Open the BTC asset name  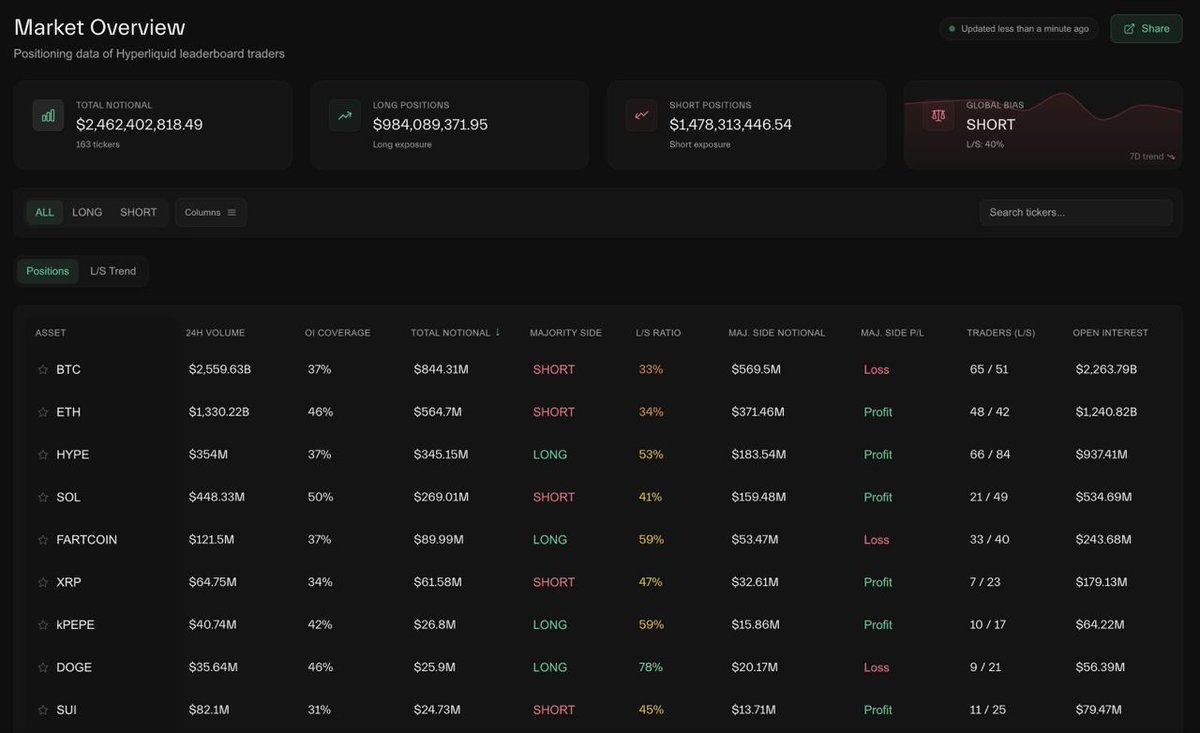(68, 370)
